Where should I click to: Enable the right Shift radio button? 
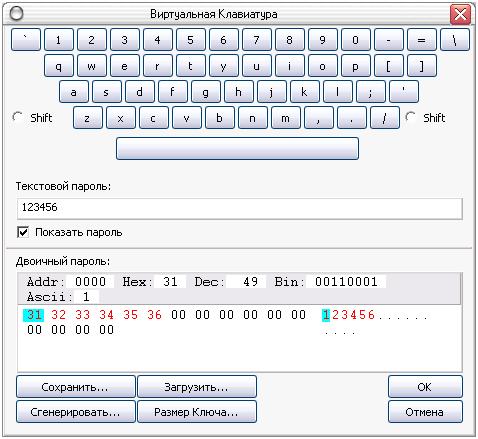(x=410, y=117)
